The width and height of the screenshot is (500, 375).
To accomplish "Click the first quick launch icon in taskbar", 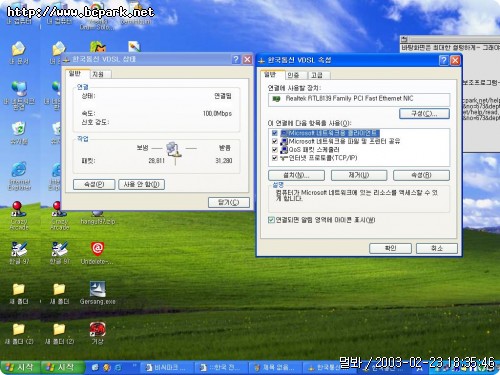I will point(95,367).
